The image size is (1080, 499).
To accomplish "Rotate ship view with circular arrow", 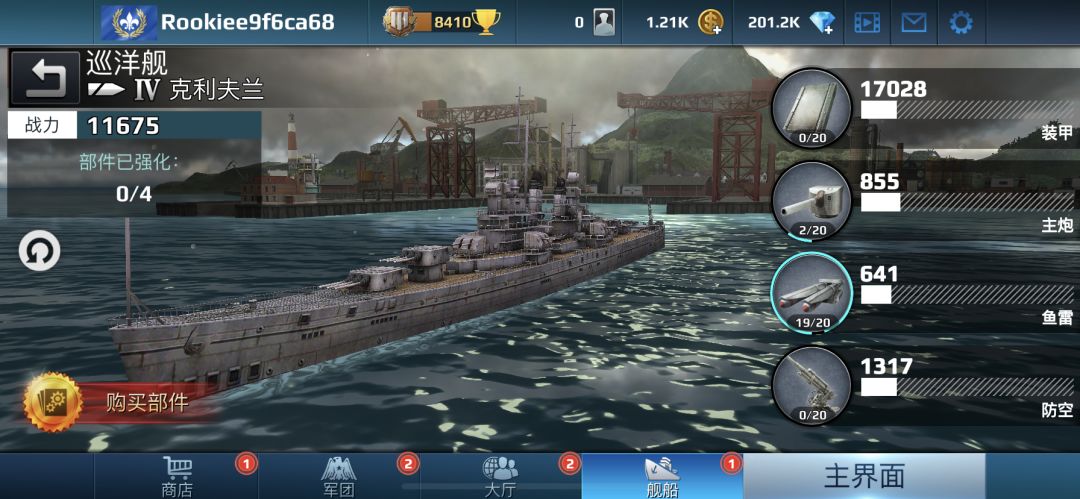I will point(39,251).
